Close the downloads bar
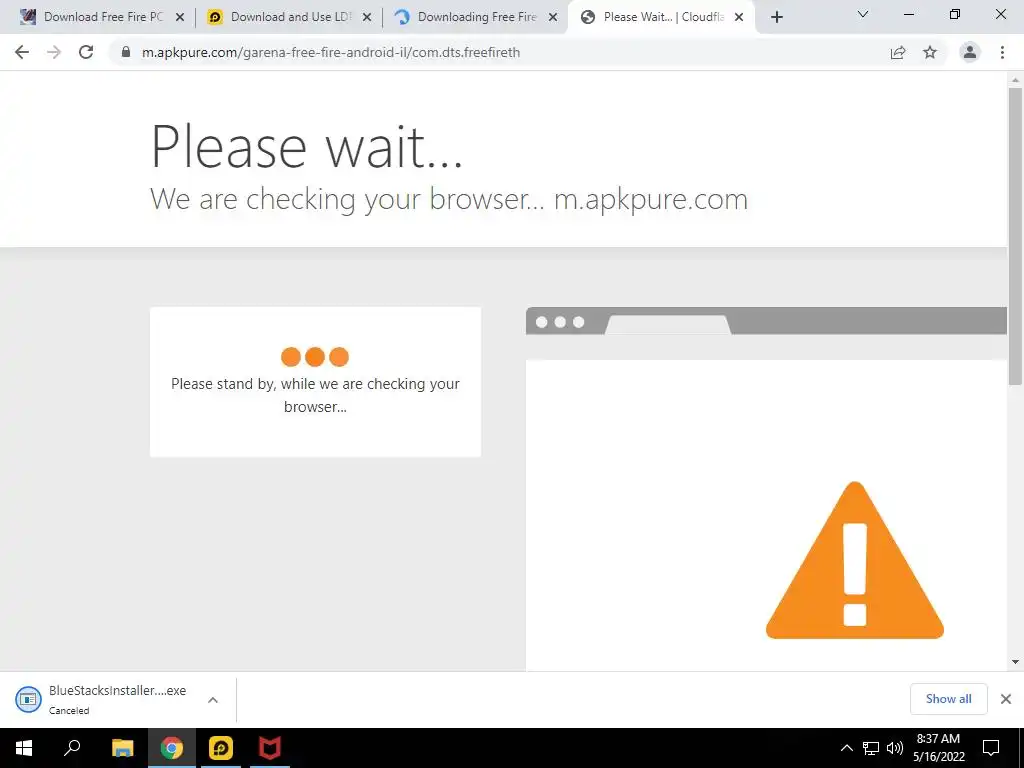The width and height of the screenshot is (1024, 768). click(1006, 699)
